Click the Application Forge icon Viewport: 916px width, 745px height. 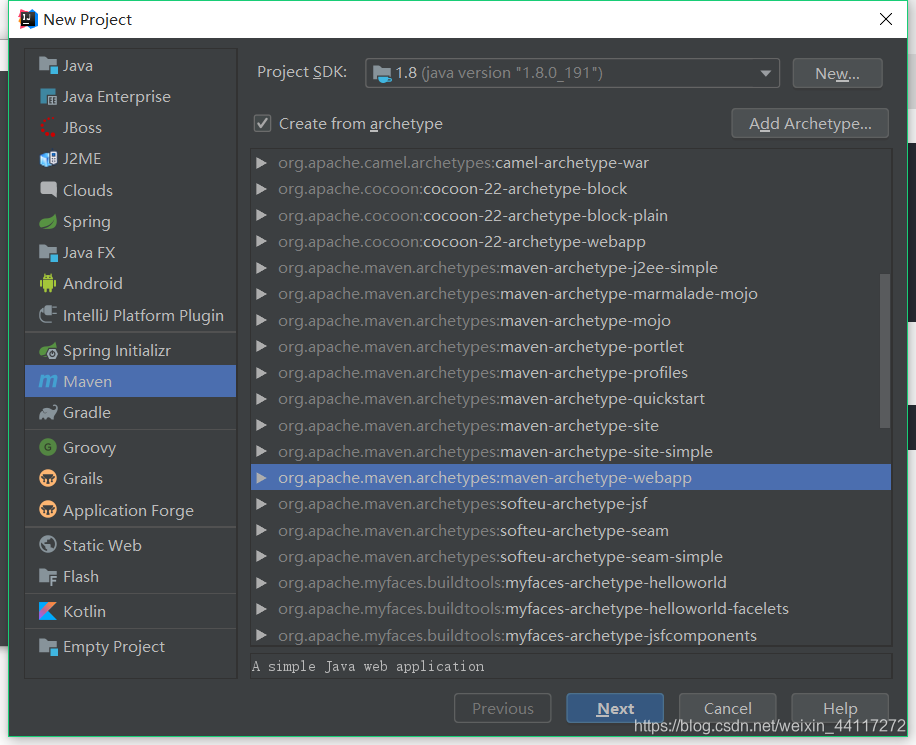(48, 510)
